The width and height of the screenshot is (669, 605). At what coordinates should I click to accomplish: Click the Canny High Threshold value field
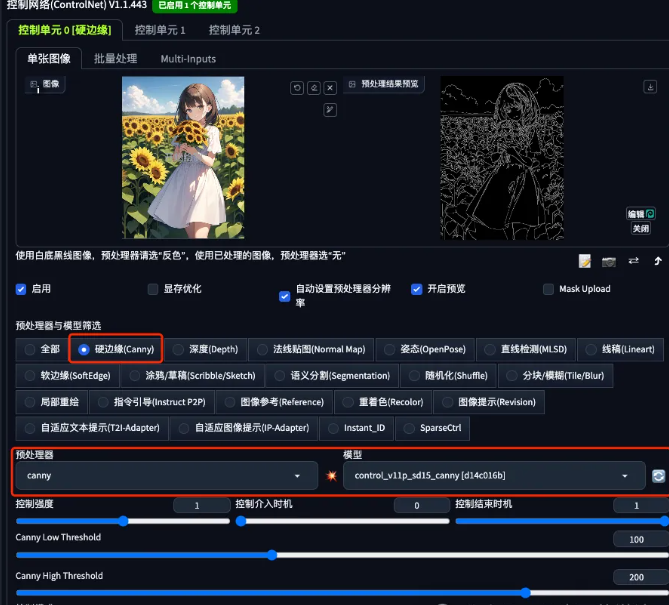point(641,577)
